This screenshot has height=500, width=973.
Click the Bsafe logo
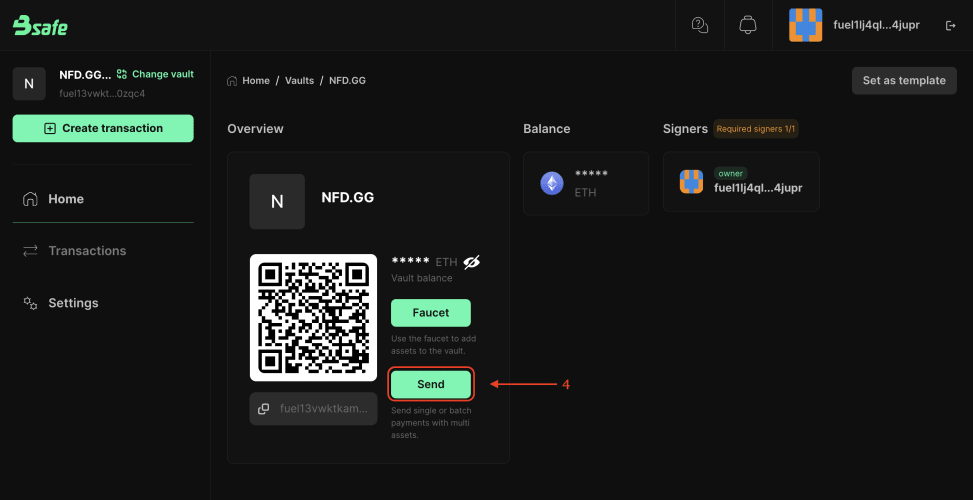(x=40, y=25)
